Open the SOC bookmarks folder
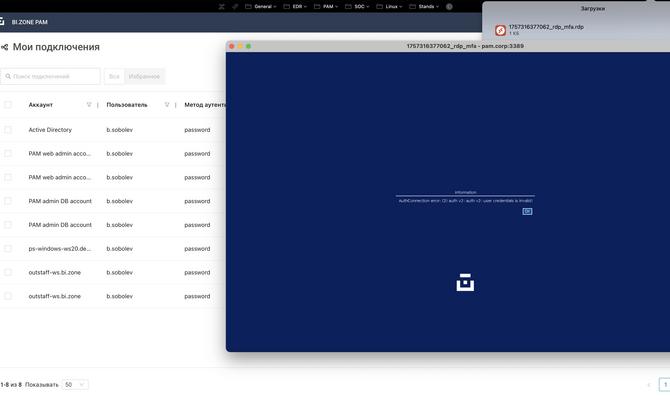 coord(357,6)
